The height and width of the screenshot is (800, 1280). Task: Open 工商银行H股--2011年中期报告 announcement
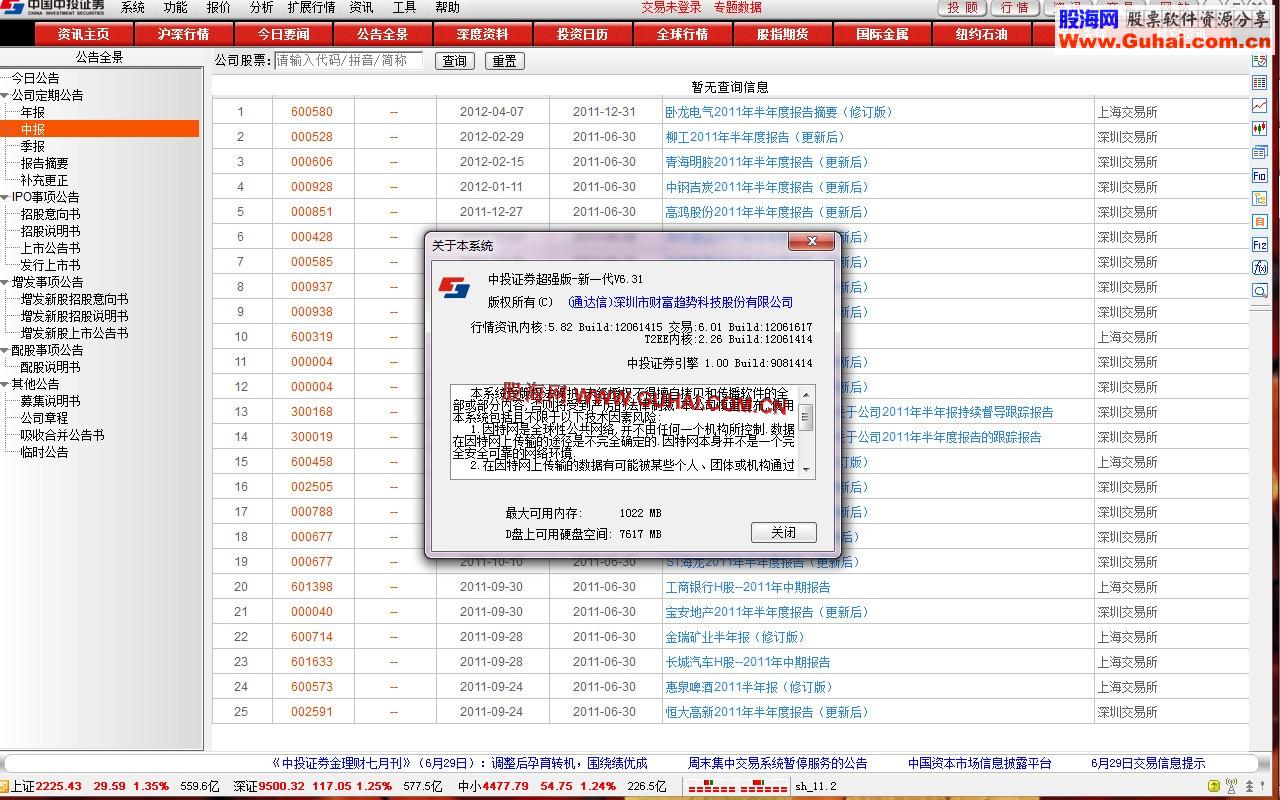coord(748,587)
